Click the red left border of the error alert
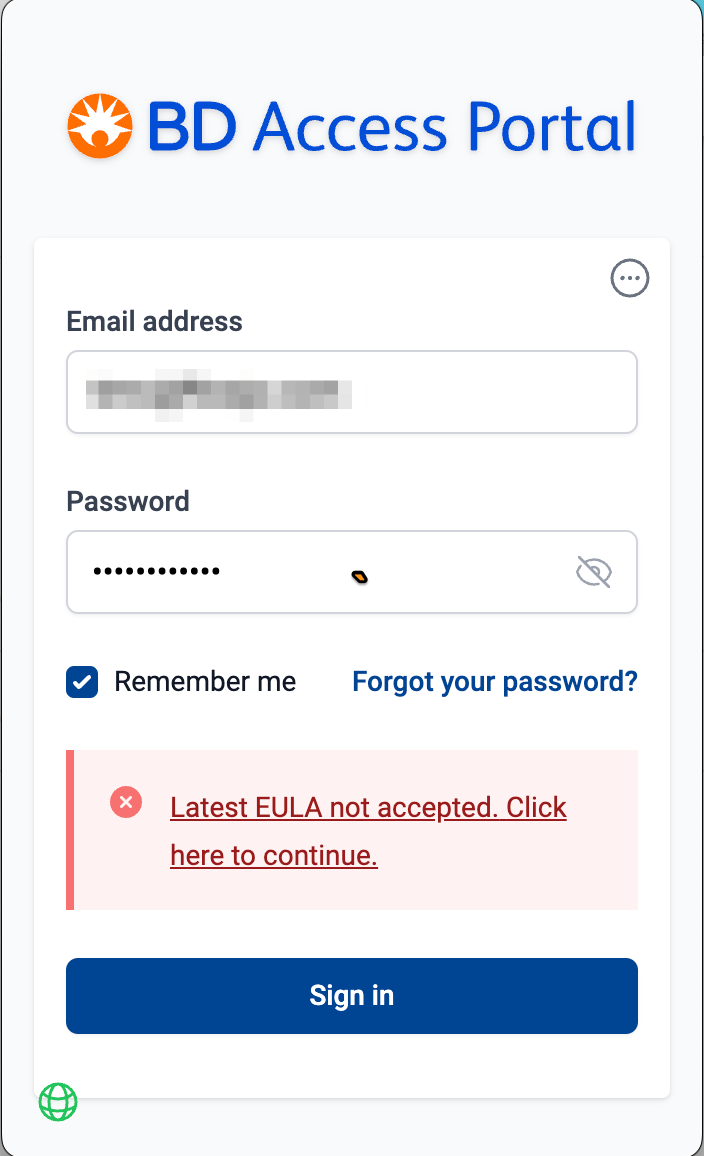704x1156 pixels. 70,830
